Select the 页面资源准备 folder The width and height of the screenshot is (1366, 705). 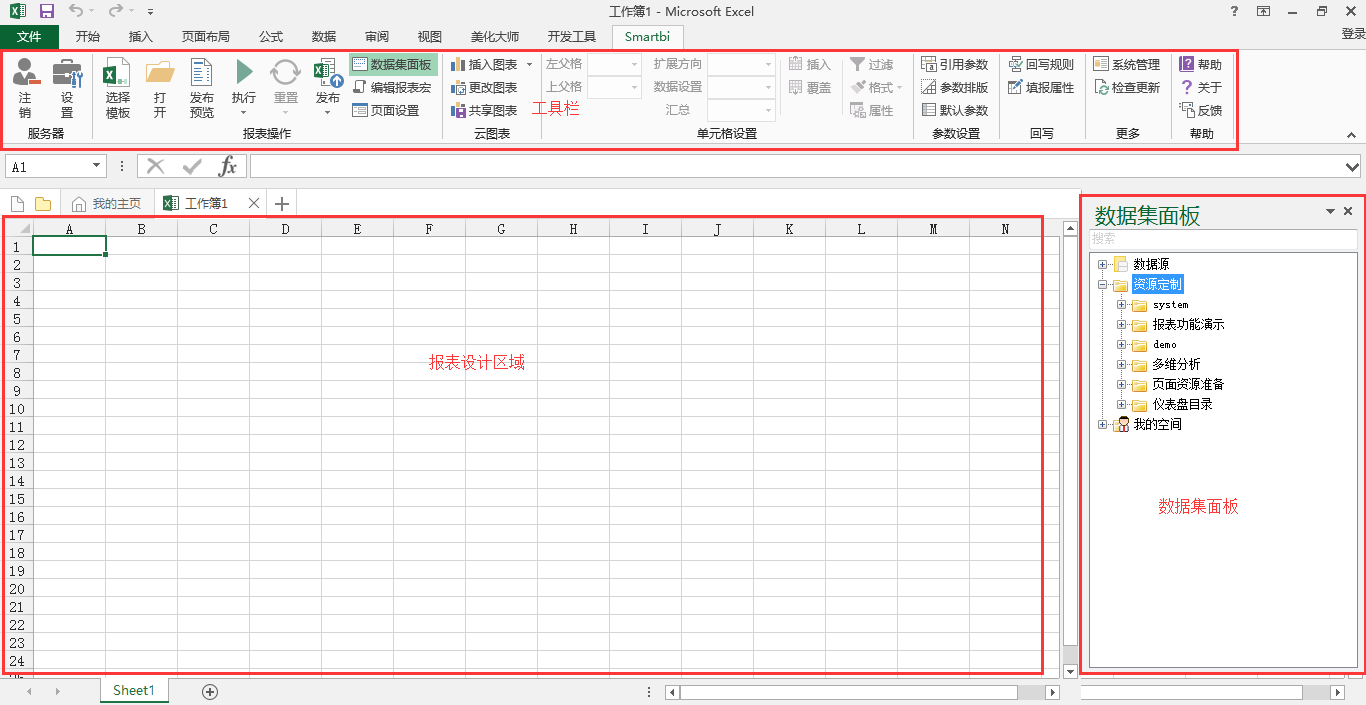pos(1188,384)
